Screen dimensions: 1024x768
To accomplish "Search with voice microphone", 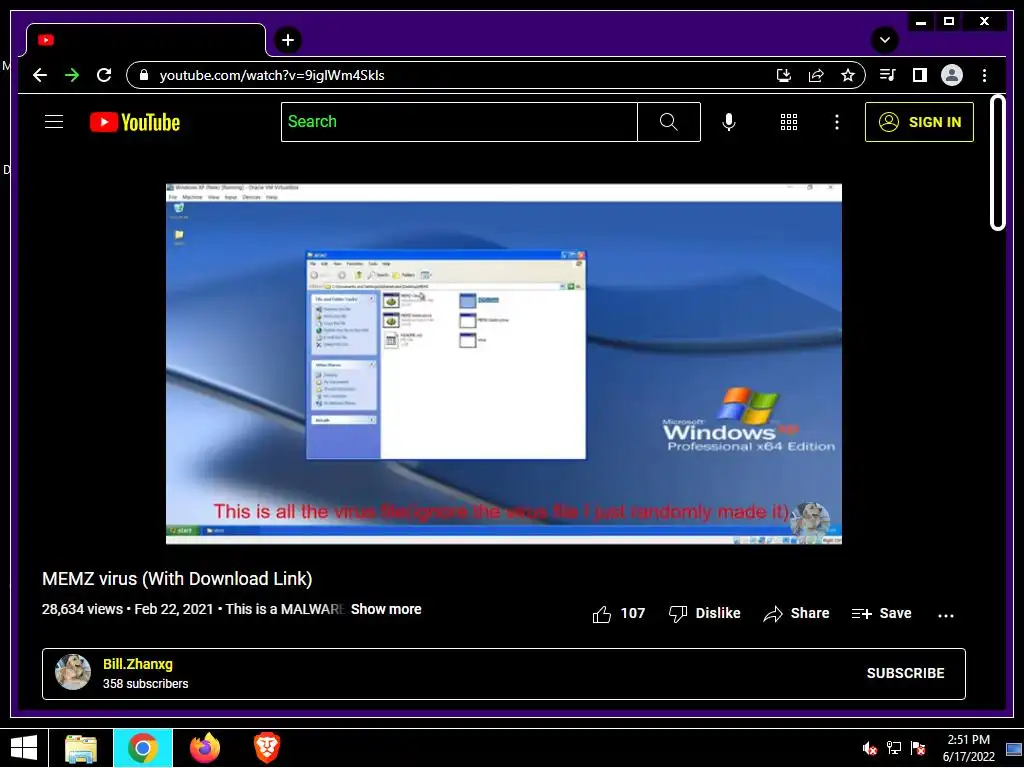I will click(x=729, y=121).
